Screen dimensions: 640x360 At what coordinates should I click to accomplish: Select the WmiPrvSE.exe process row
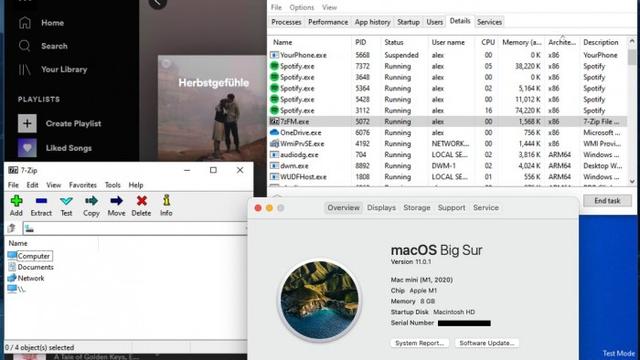[x=448, y=144]
